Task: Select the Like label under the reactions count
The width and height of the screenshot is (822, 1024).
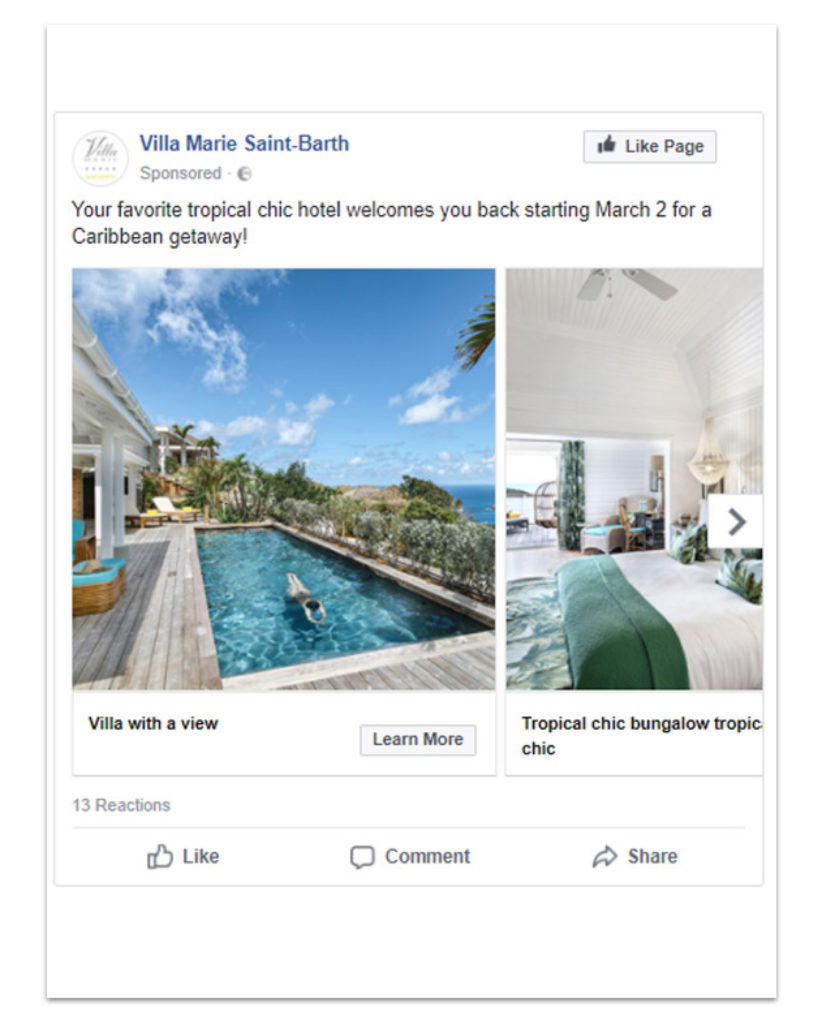Action: click(200, 856)
